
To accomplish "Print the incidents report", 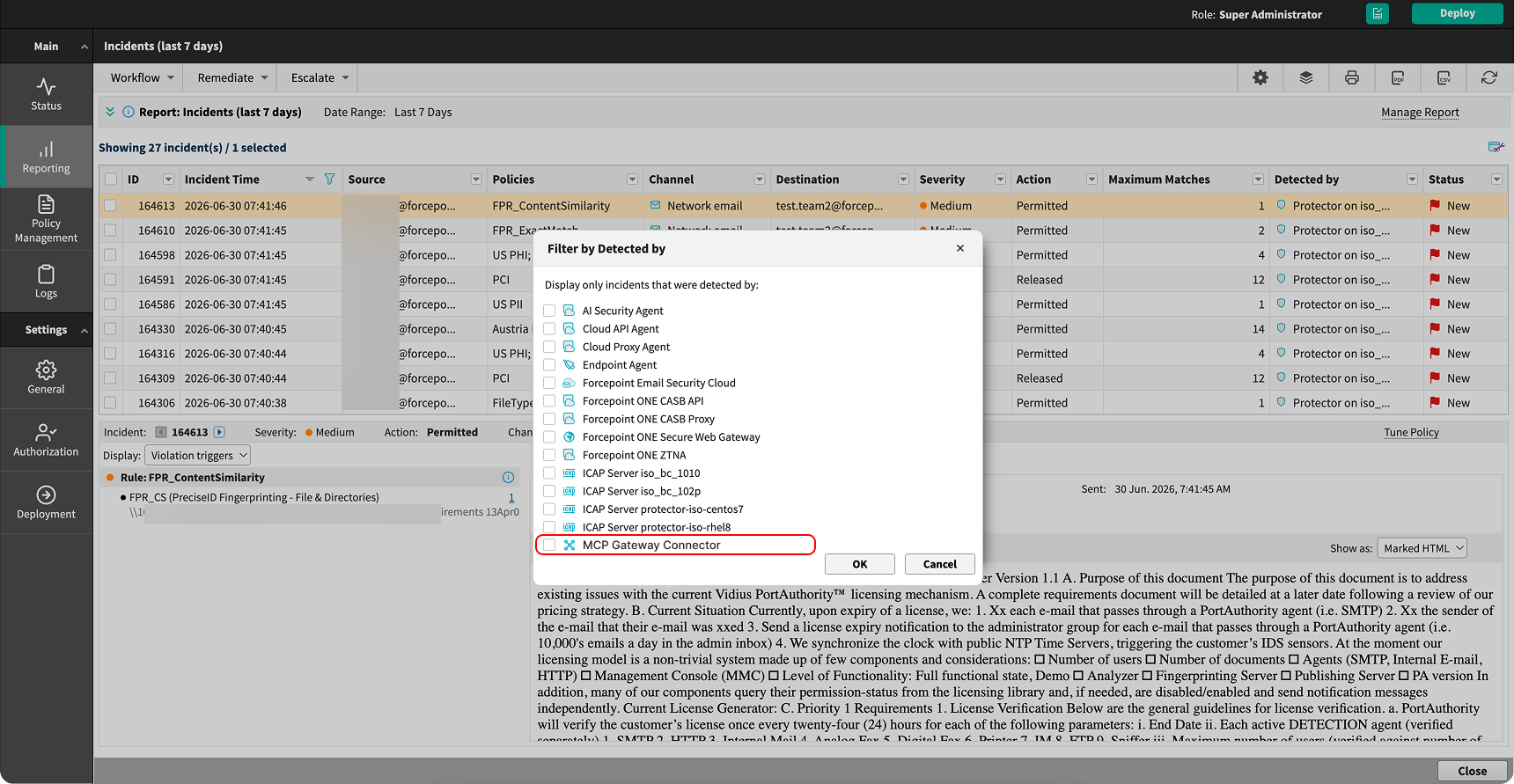I will click(1352, 77).
